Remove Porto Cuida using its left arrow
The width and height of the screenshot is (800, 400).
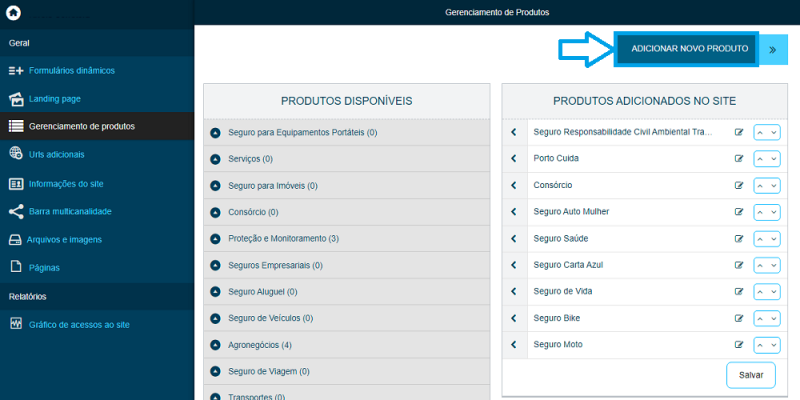tap(514, 159)
